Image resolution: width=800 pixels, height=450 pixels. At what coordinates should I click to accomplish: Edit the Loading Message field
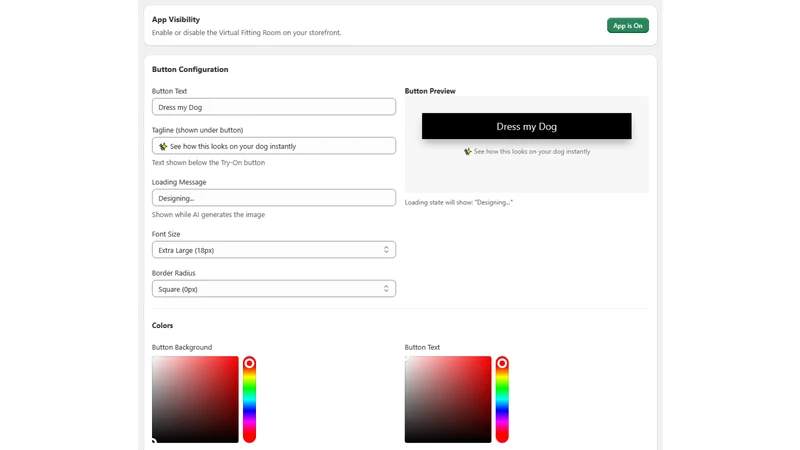[273, 198]
